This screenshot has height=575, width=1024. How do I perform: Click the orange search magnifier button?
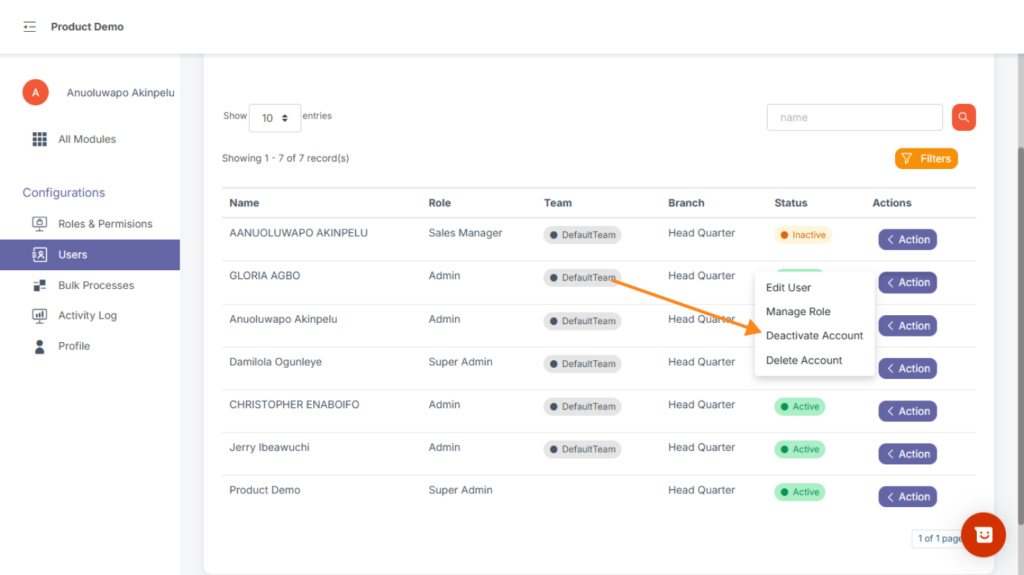coord(963,117)
